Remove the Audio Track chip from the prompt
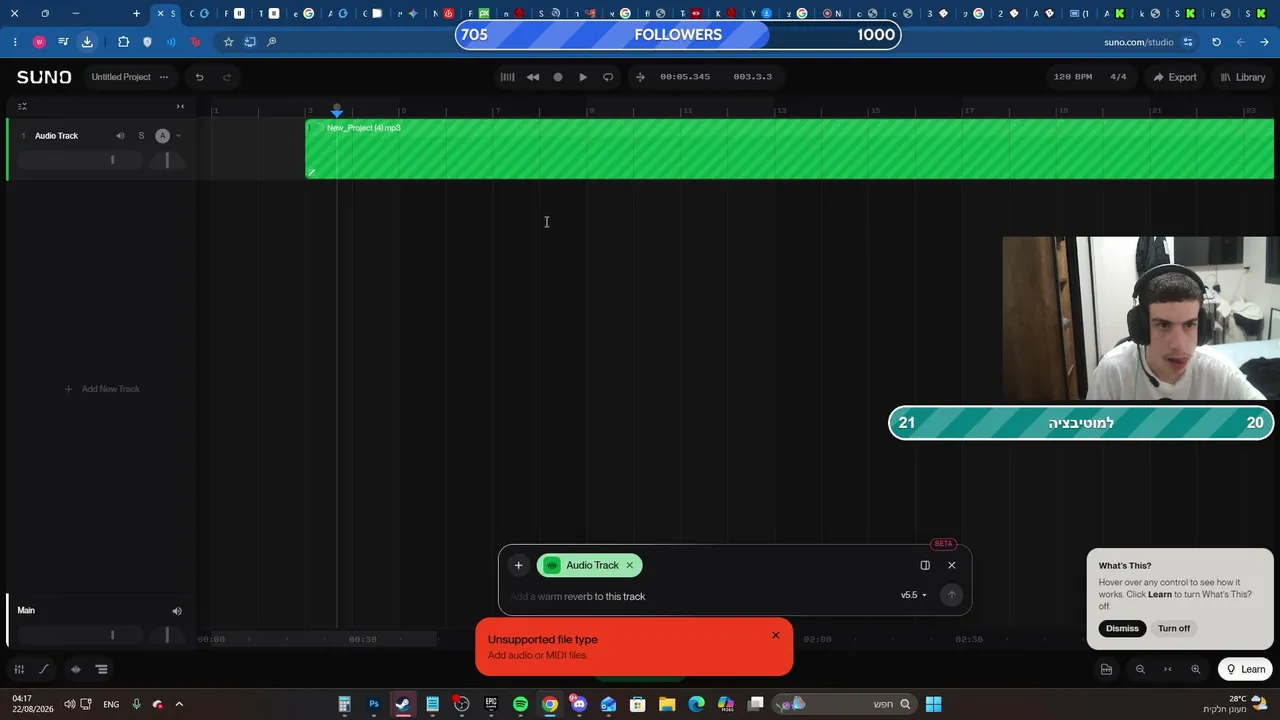1280x720 pixels. point(629,565)
